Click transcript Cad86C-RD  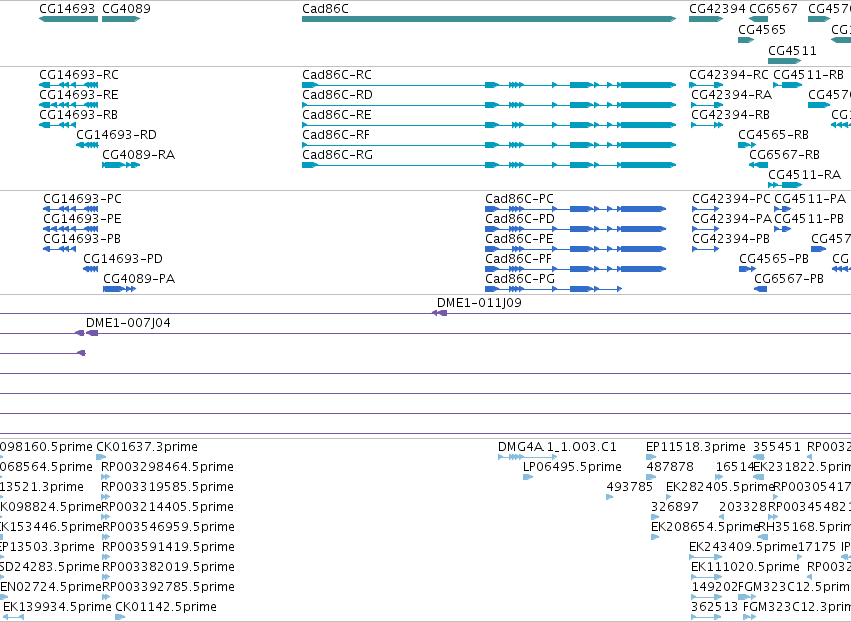coord(489,105)
